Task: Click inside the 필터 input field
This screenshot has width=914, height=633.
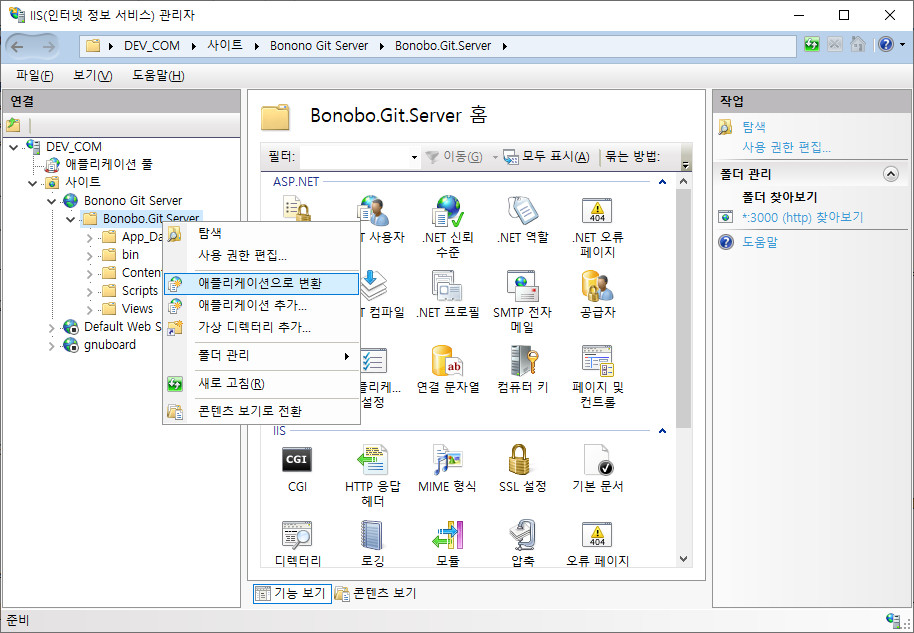Action: click(x=354, y=157)
